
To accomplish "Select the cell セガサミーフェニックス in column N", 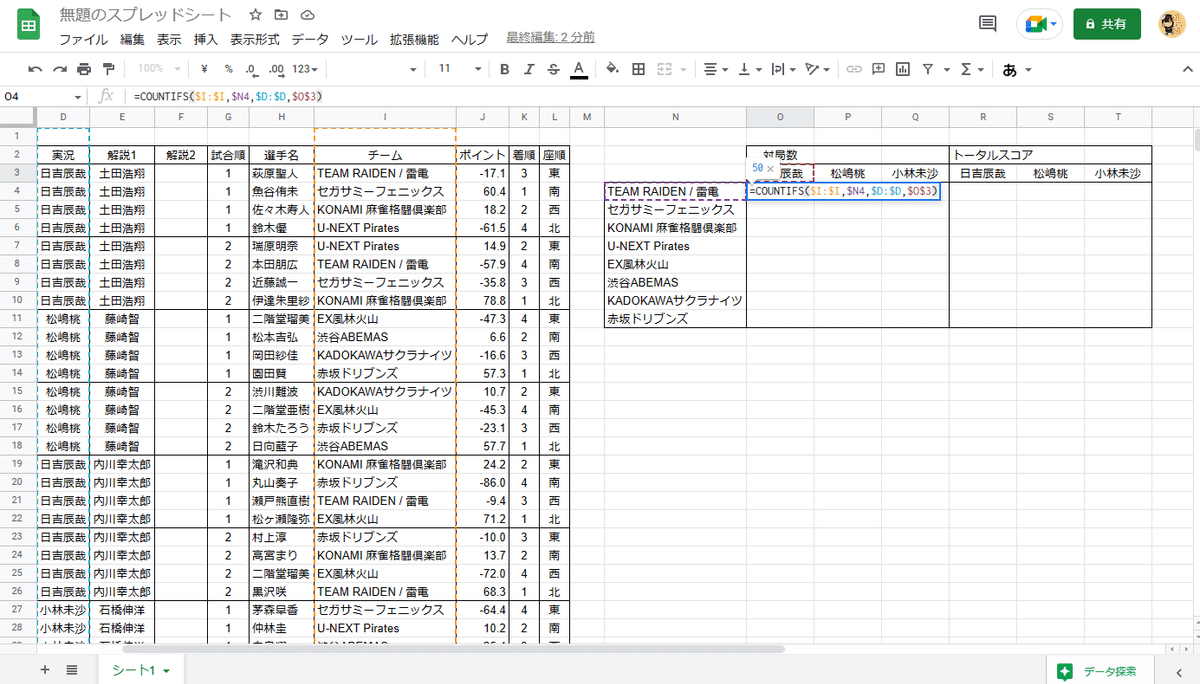I will [x=675, y=209].
